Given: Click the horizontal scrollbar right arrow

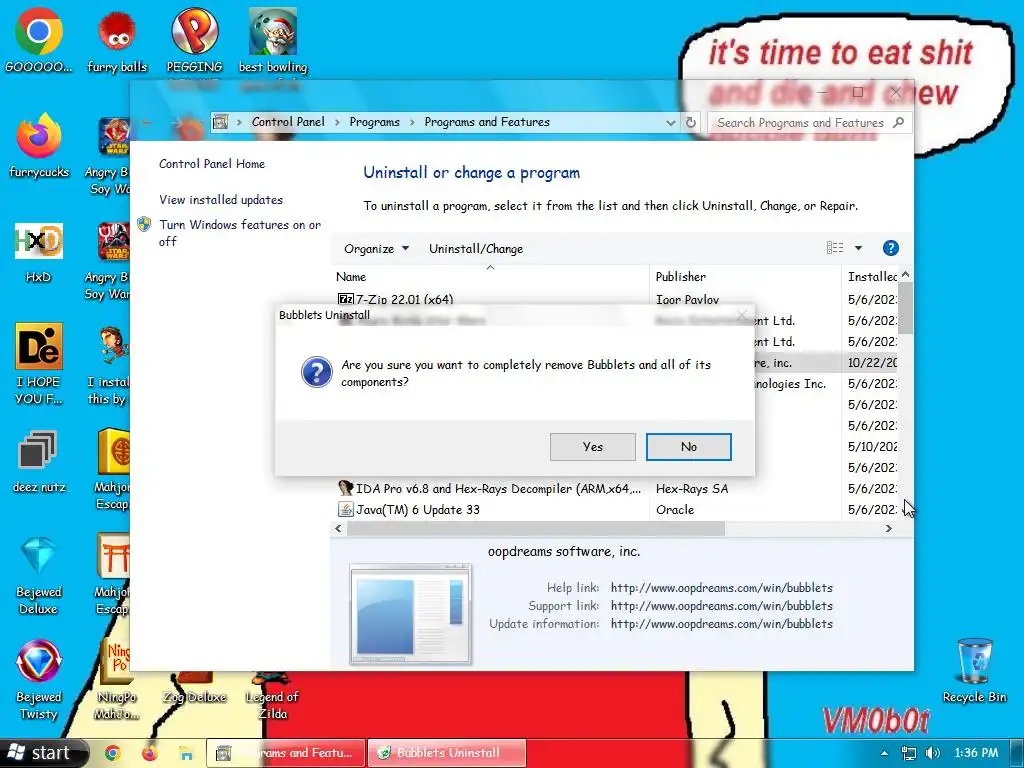Looking at the screenshot, I should tap(888, 529).
